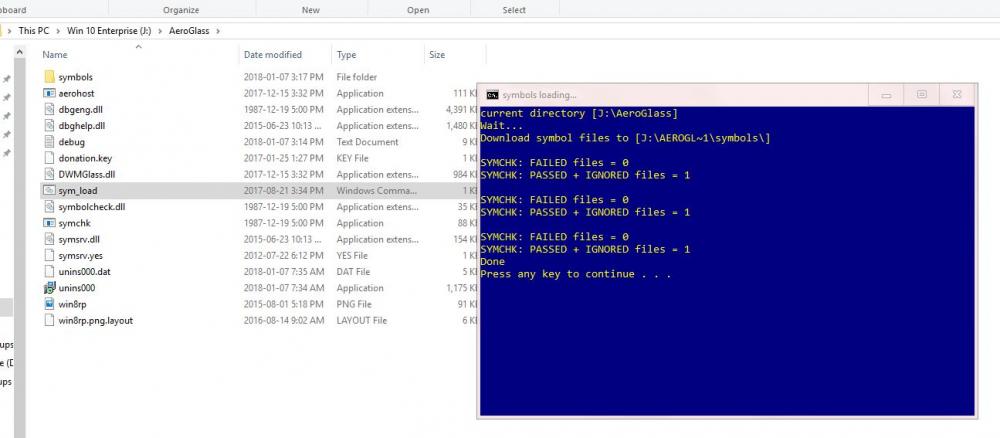1000x438 pixels.
Task: Navigate to This PC in the address bar
Action: 36,30
